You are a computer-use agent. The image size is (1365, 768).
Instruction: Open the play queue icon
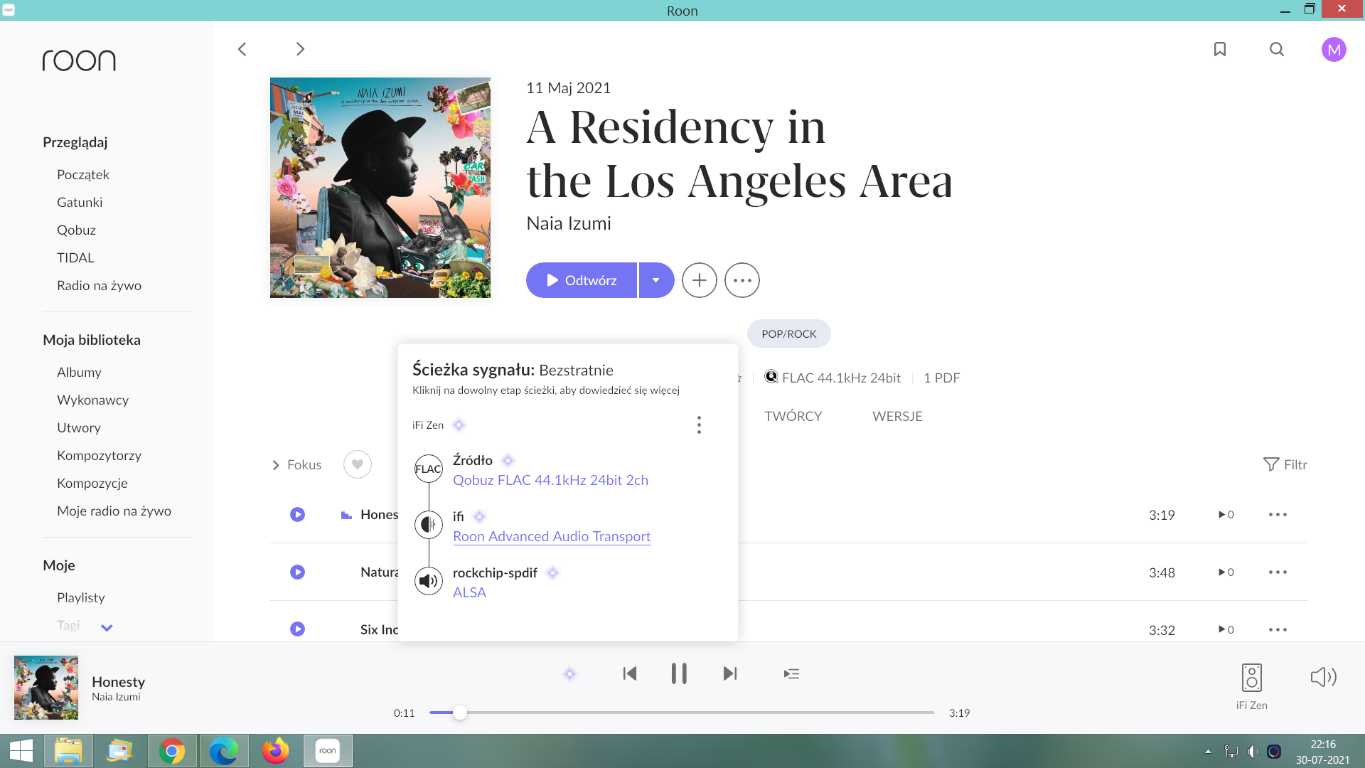pyautogui.click(x=791, y=674)
